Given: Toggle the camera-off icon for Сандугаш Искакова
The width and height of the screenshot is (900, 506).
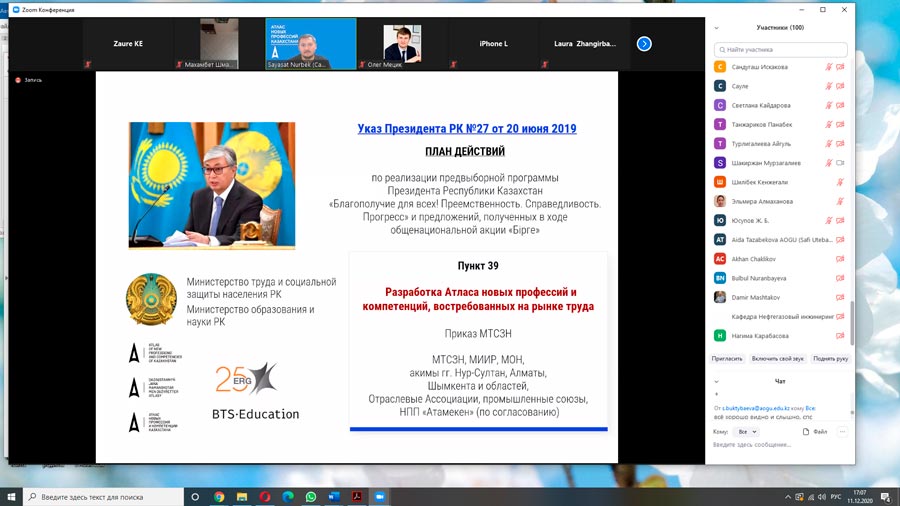Looking at the screenshot, I should [840, 67].
